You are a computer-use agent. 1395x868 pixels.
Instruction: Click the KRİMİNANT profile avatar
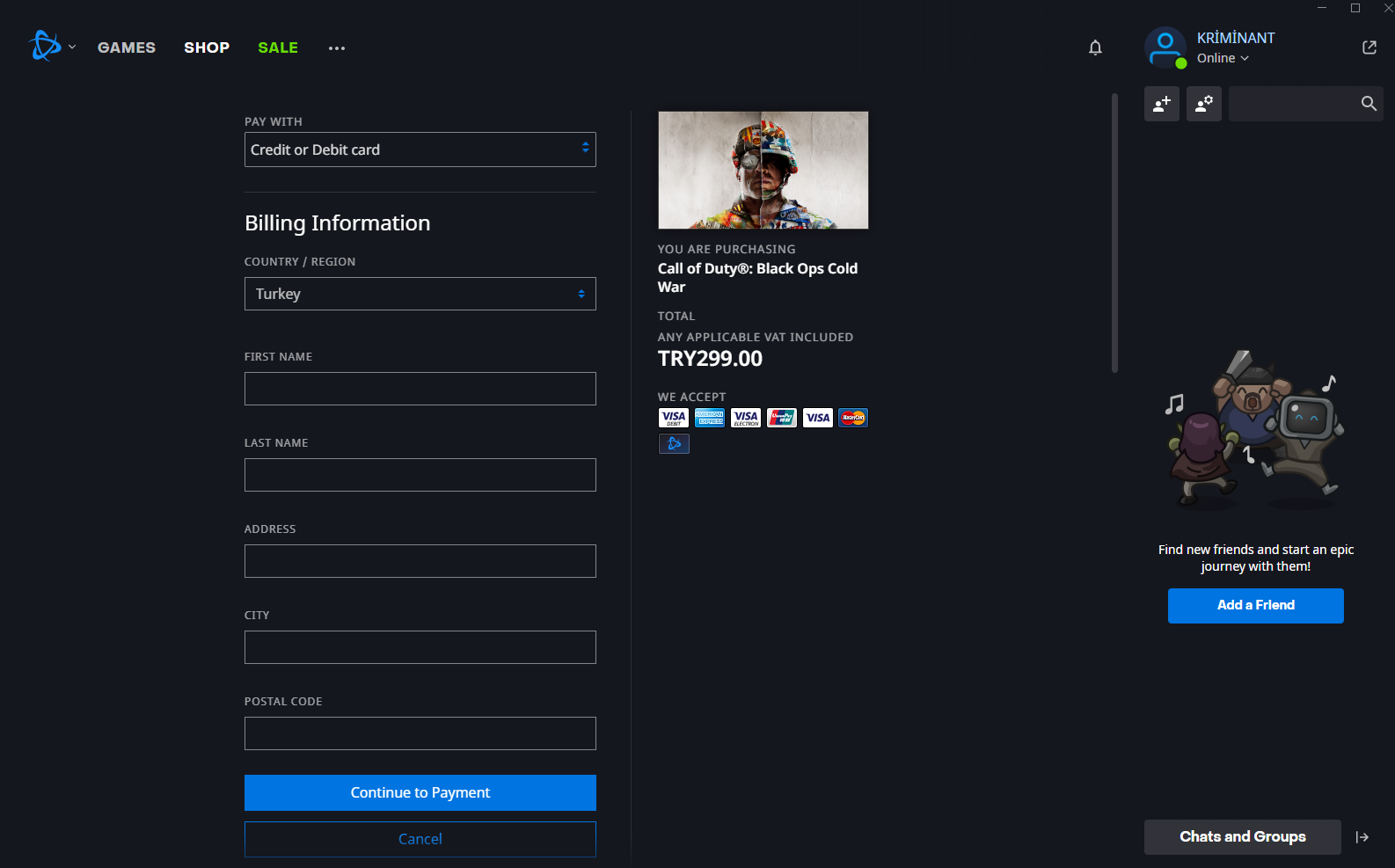[x=1165, y=47]
